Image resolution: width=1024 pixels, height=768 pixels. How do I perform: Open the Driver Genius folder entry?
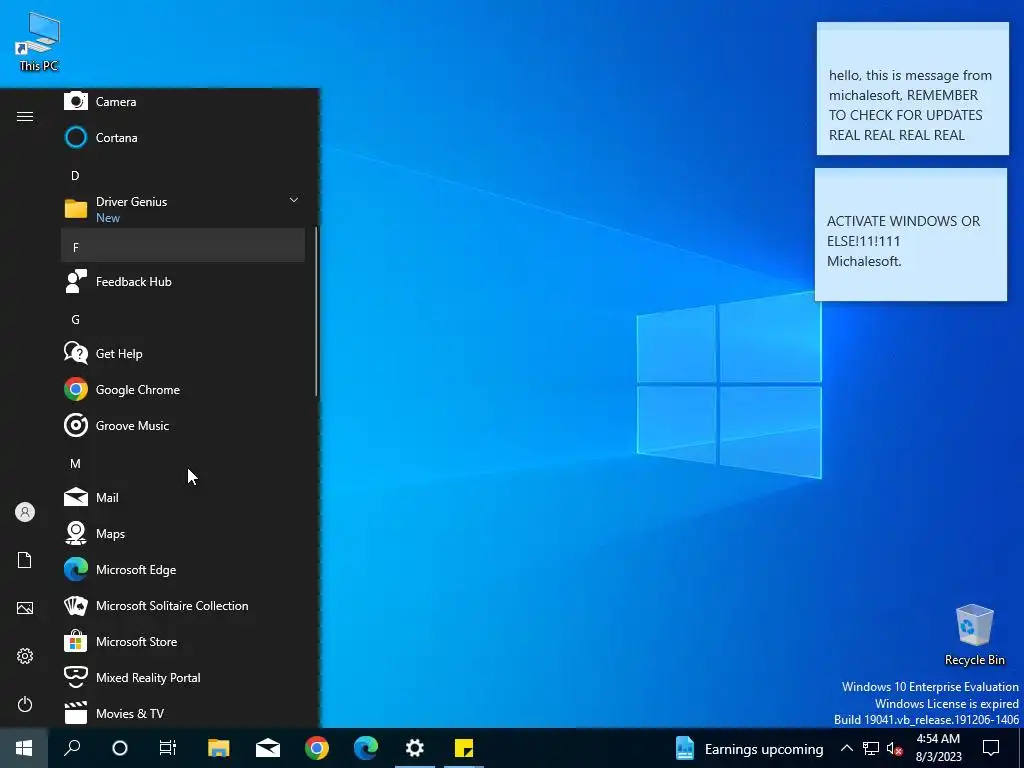click(x=183, y=209)
